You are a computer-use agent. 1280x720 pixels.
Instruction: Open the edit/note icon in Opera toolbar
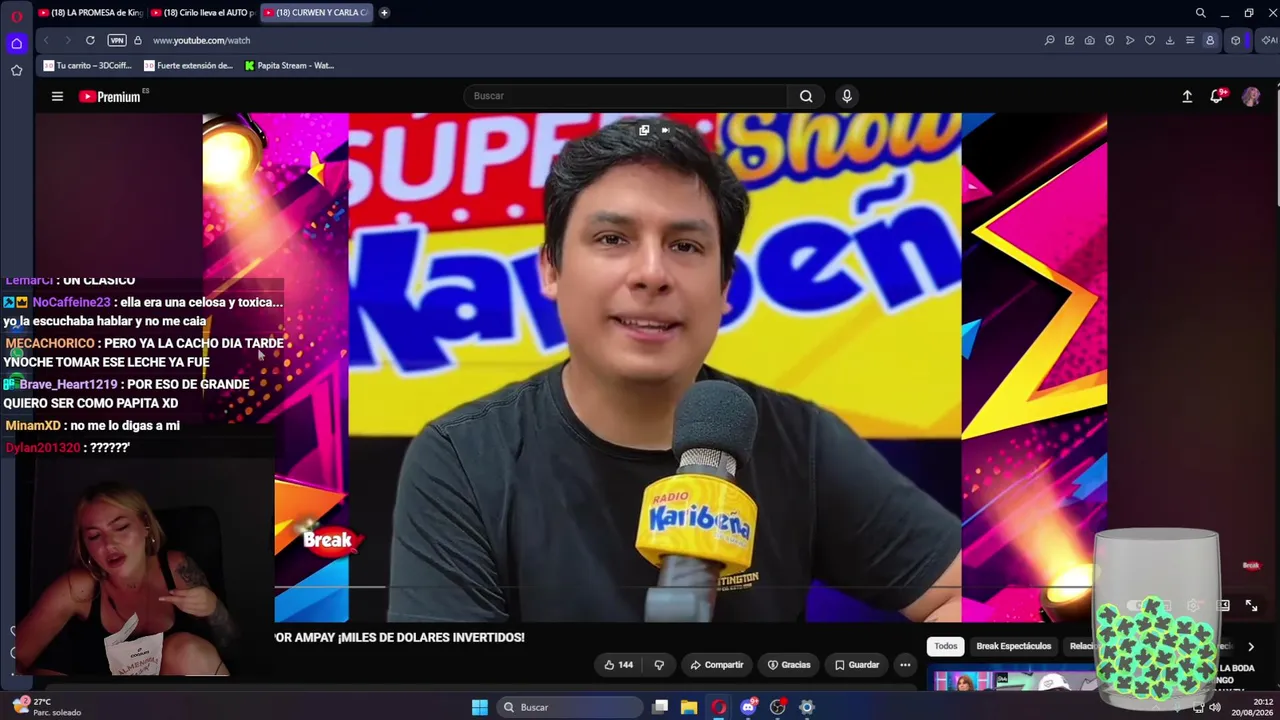coord(1069,40)
